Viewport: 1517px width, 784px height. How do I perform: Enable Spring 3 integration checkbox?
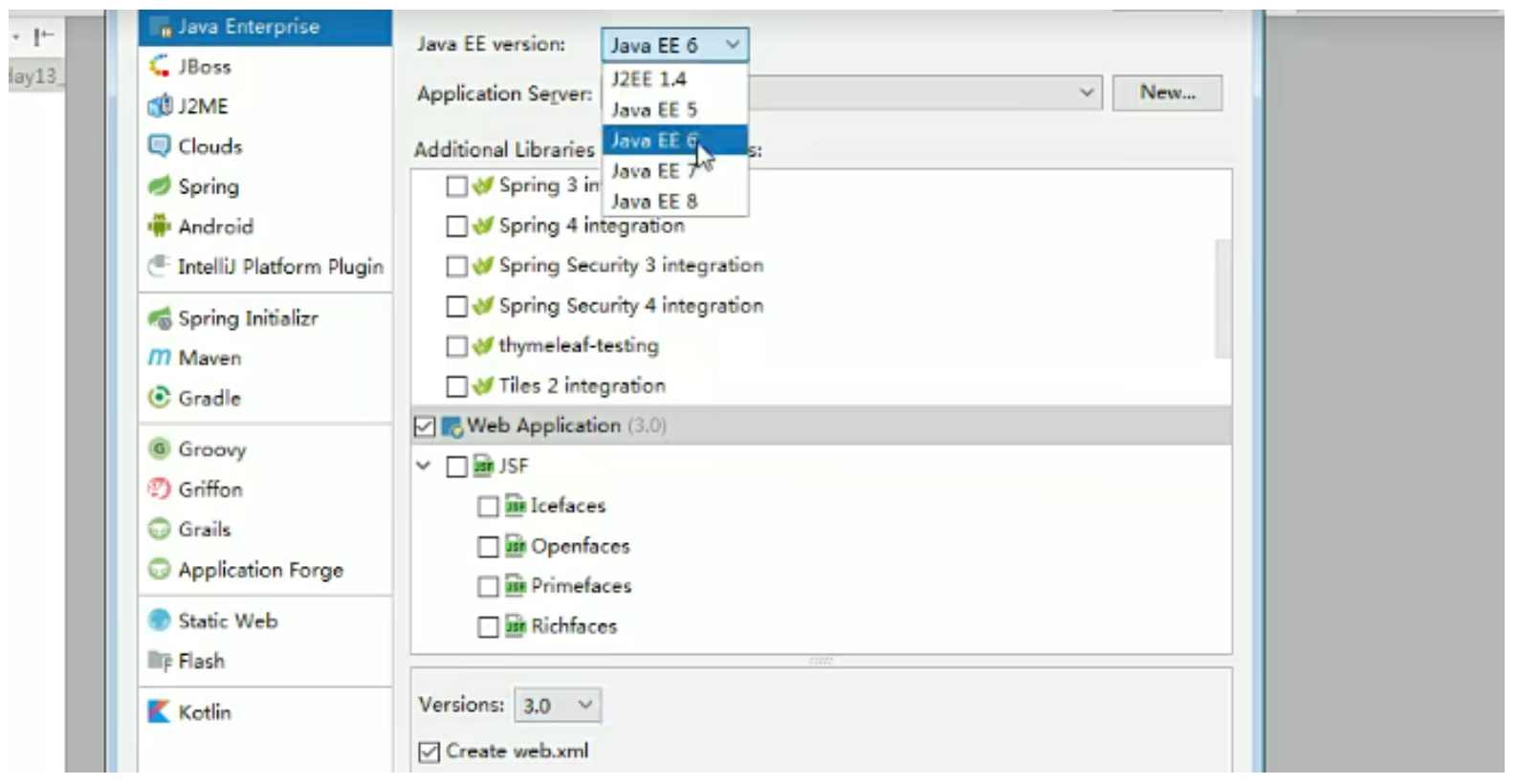(457, 185)
